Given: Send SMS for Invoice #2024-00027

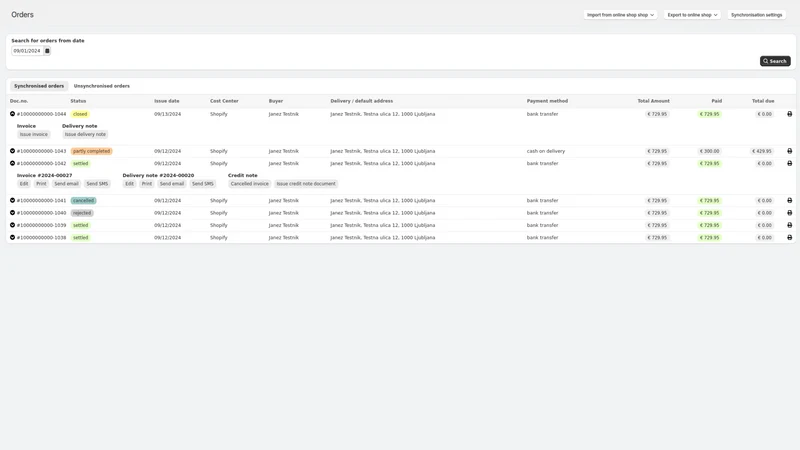Looking at the screenshot, I should point(97,184).
